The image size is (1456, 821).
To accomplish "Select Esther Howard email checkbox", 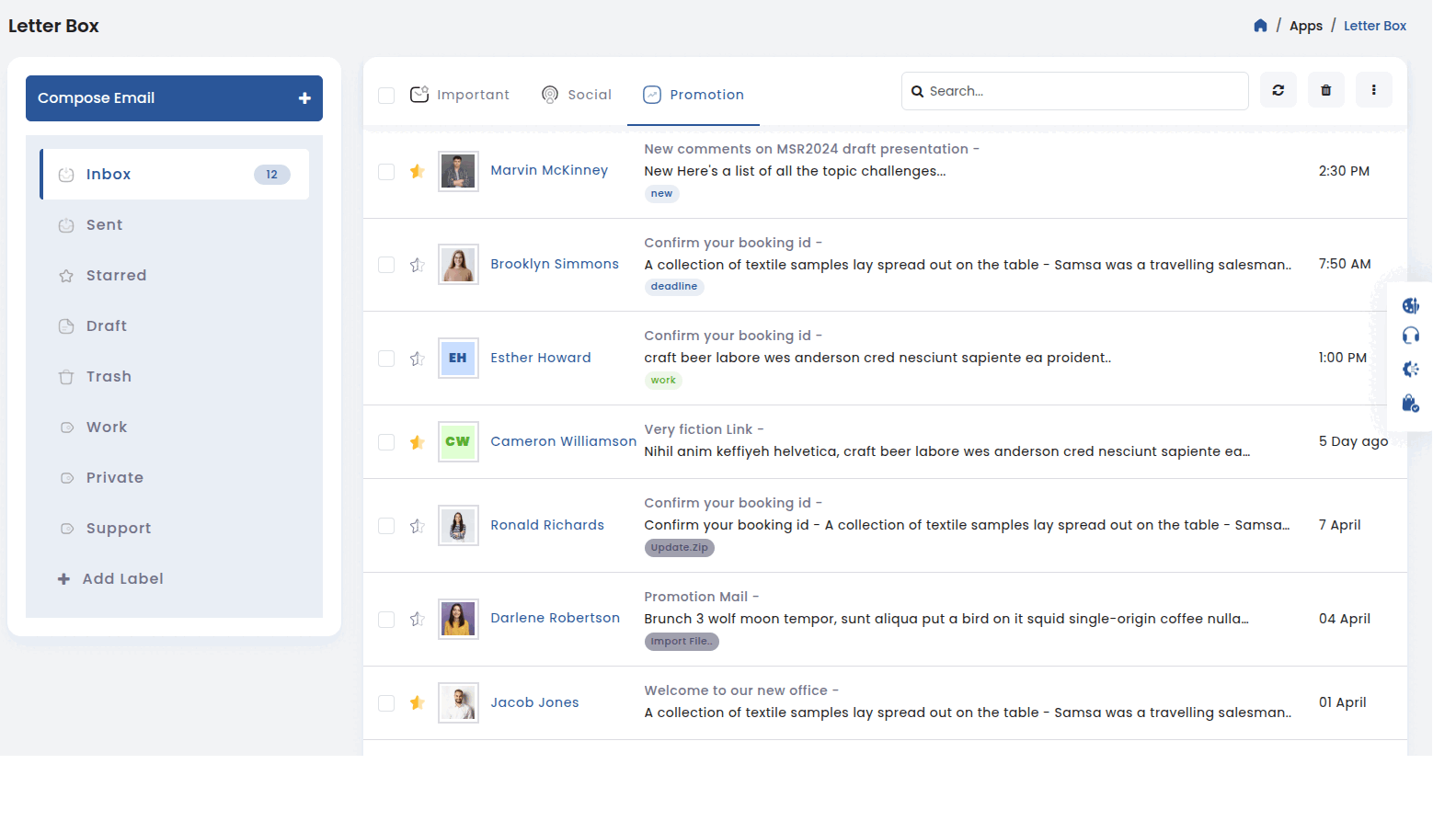I will point(386,359).
